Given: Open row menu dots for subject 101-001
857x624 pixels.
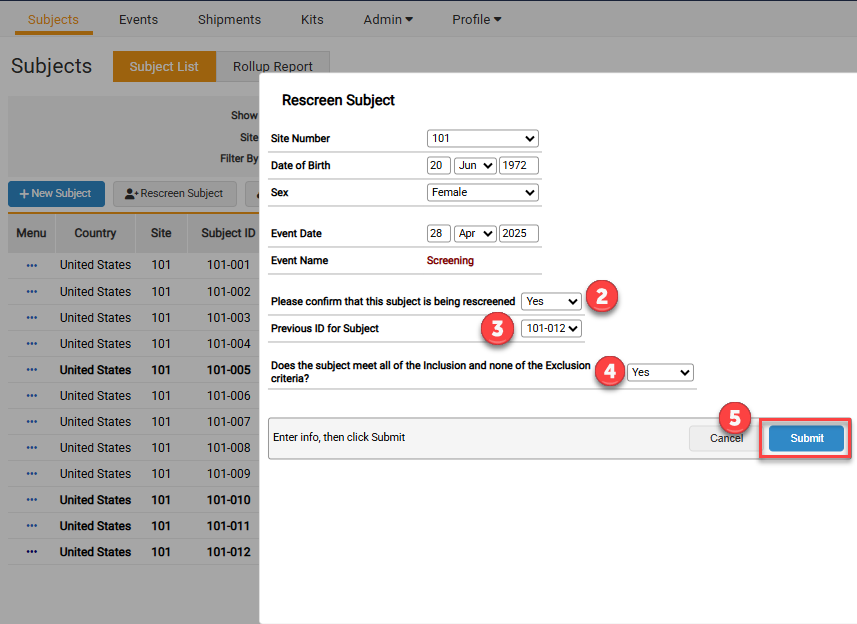Looking at the screenshot, I should tap(32, 266).
